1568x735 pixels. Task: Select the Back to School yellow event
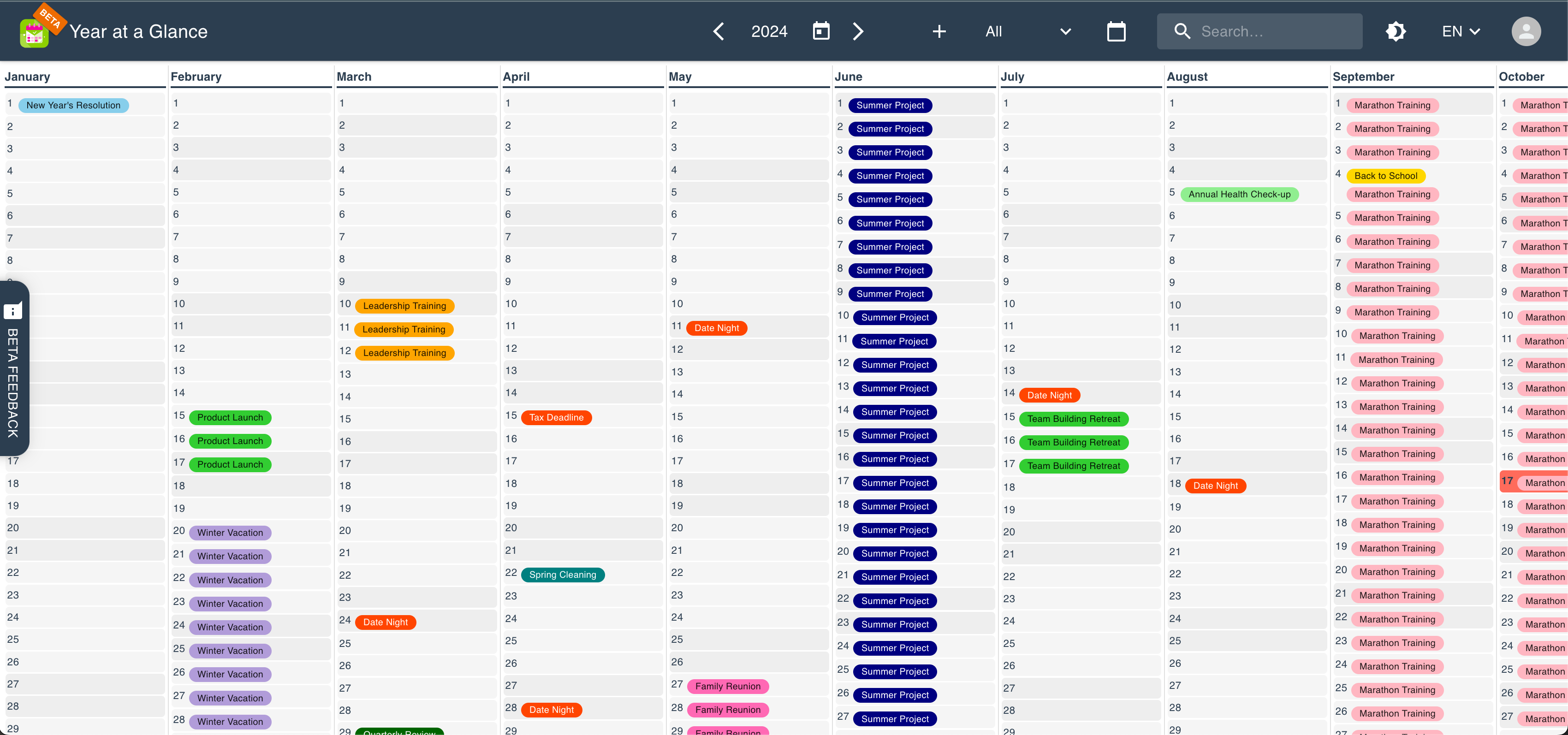[x=1385, y=176]
